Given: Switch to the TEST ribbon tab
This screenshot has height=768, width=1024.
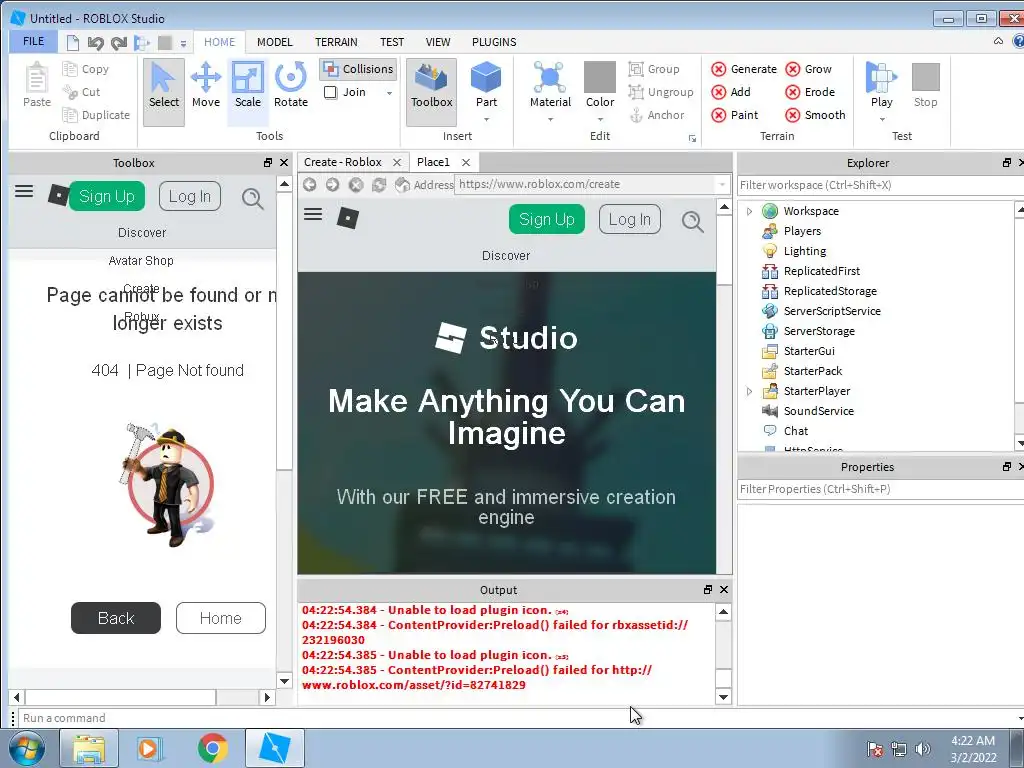Looking at the screenshot, I should point(392,42).
